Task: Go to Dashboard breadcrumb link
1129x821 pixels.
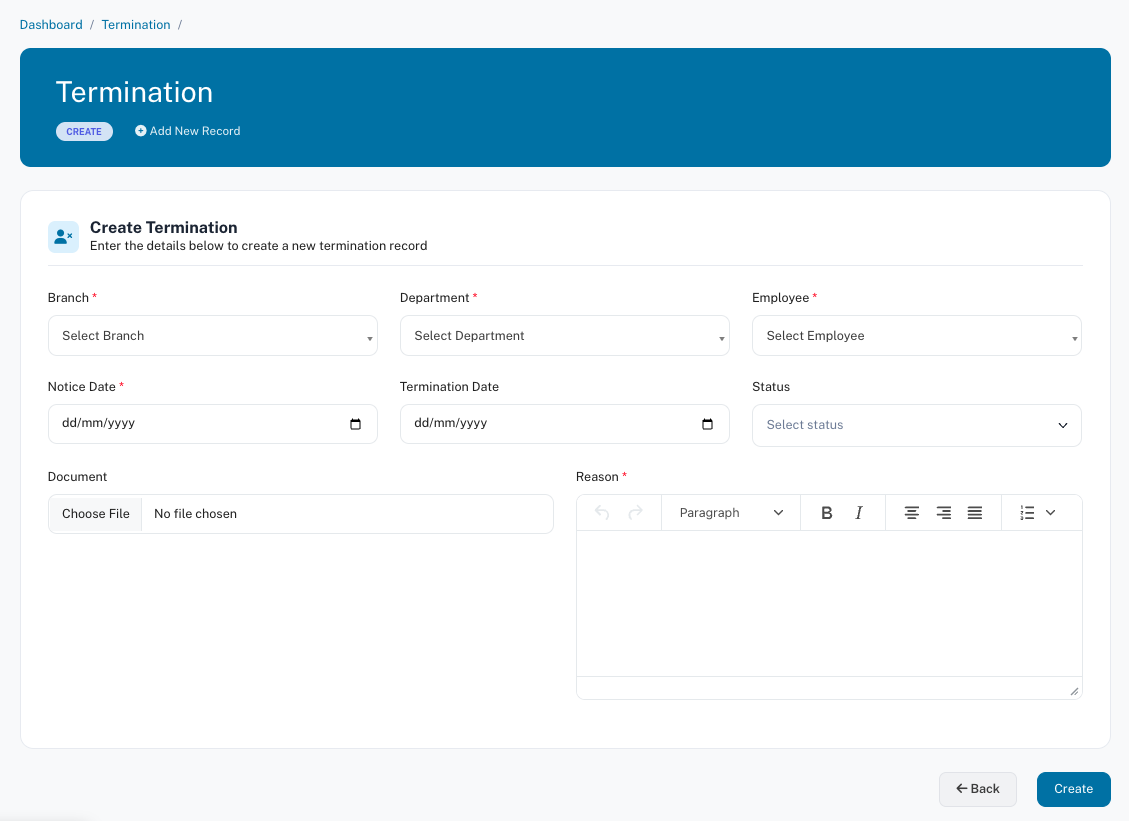Action: 51,24
